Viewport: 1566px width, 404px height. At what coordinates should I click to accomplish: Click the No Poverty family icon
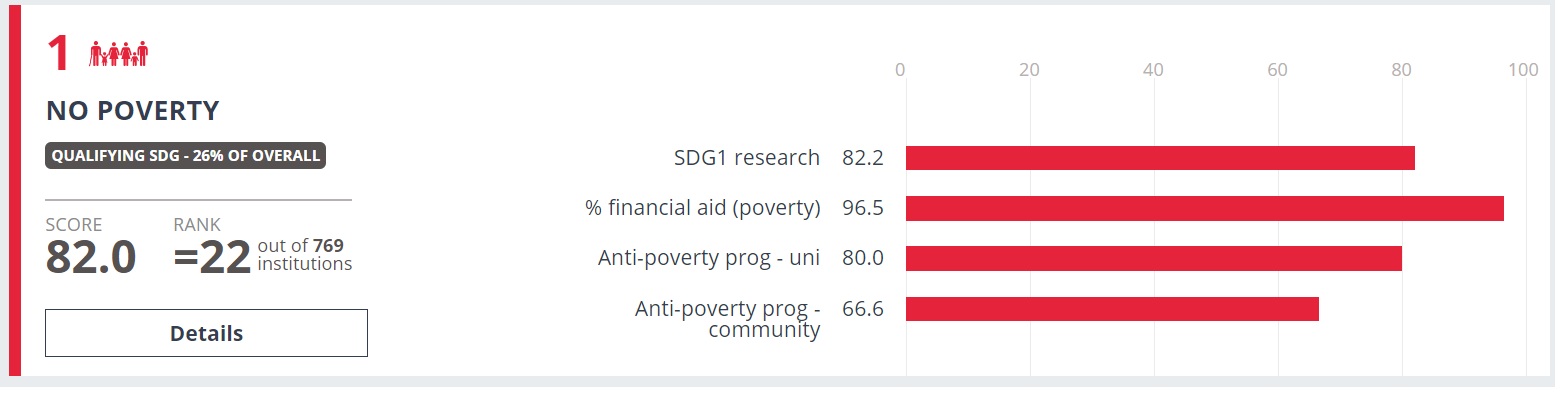[x=119, y=54]
